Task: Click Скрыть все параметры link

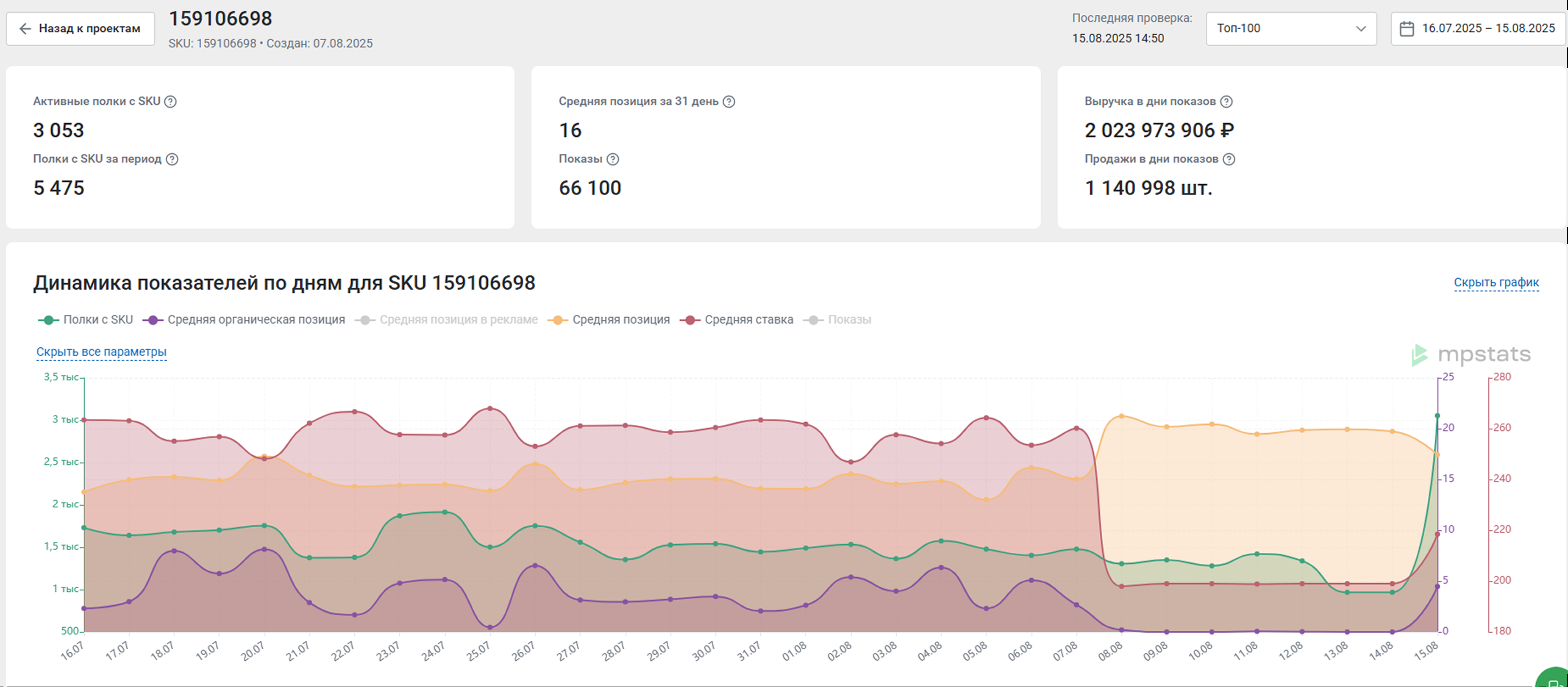Action: tap(101, 352)
